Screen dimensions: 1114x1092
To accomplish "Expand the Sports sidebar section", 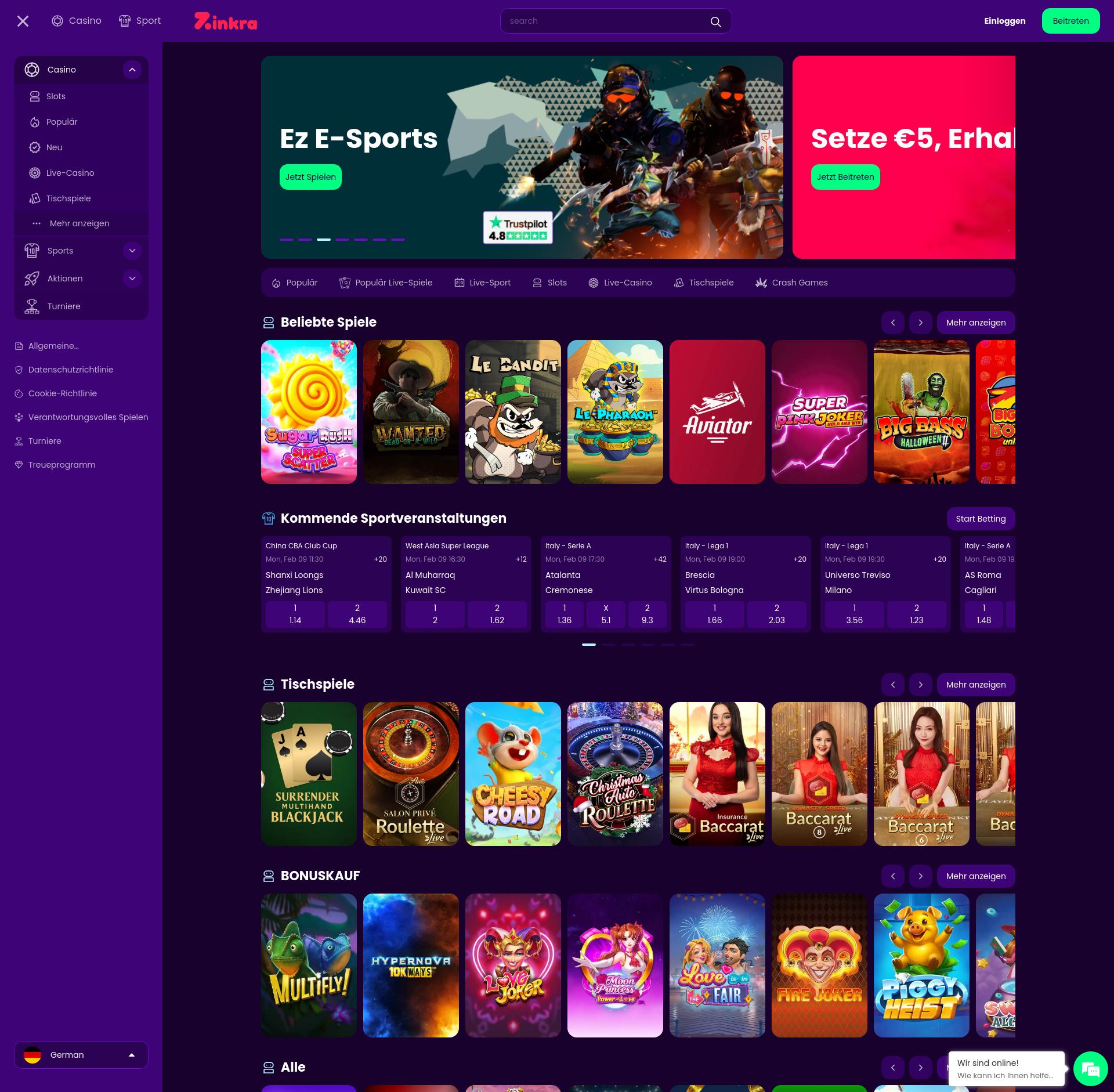I will click(x=132, y=251).
